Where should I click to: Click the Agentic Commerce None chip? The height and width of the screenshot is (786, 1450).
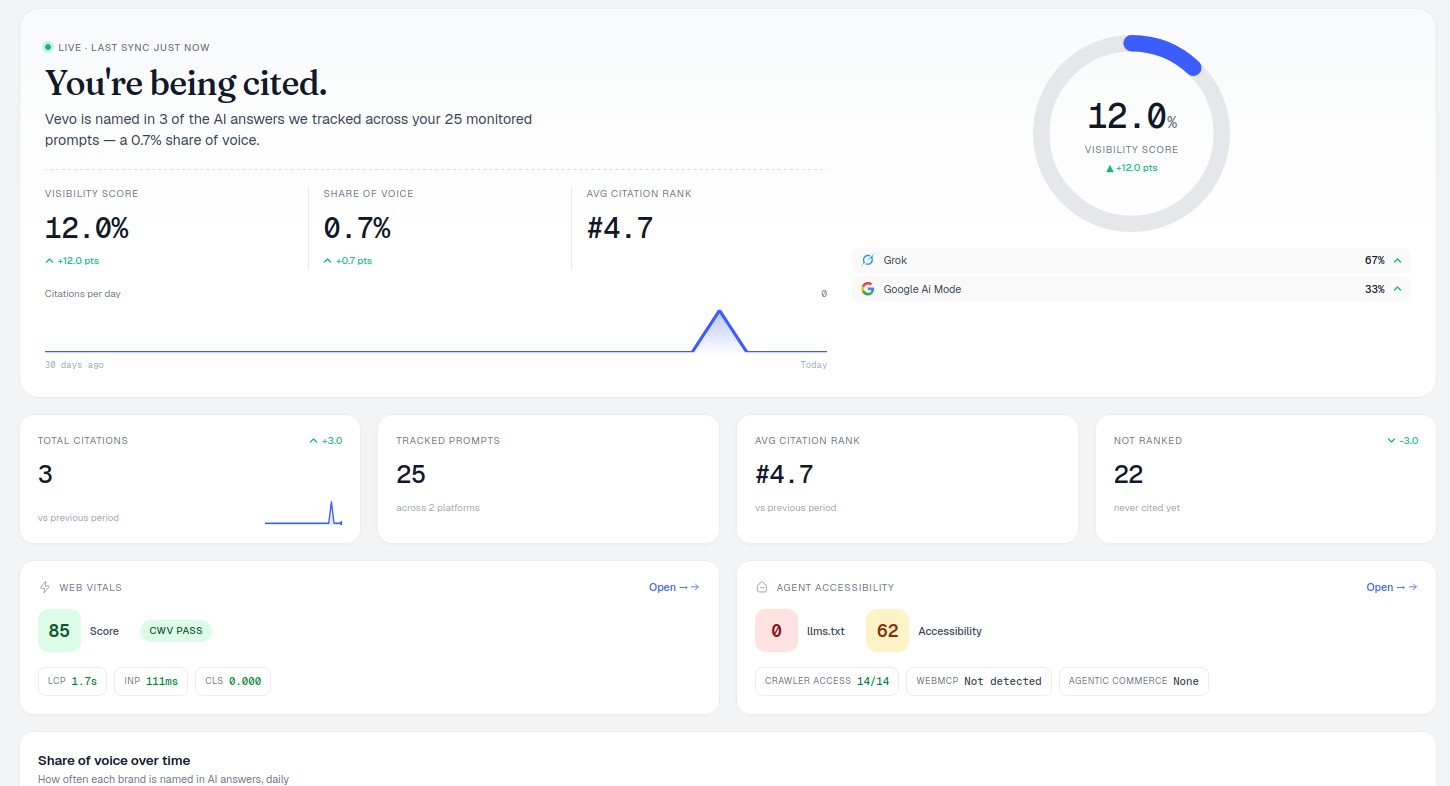tap(1133, 681)
